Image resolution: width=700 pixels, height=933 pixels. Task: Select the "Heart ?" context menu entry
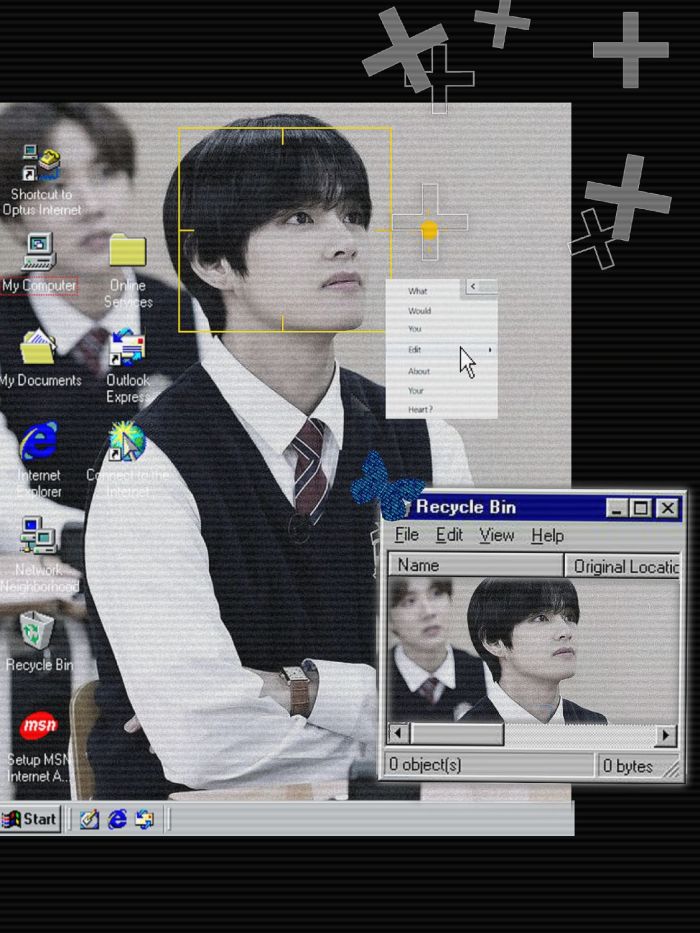tap(420, 409)
